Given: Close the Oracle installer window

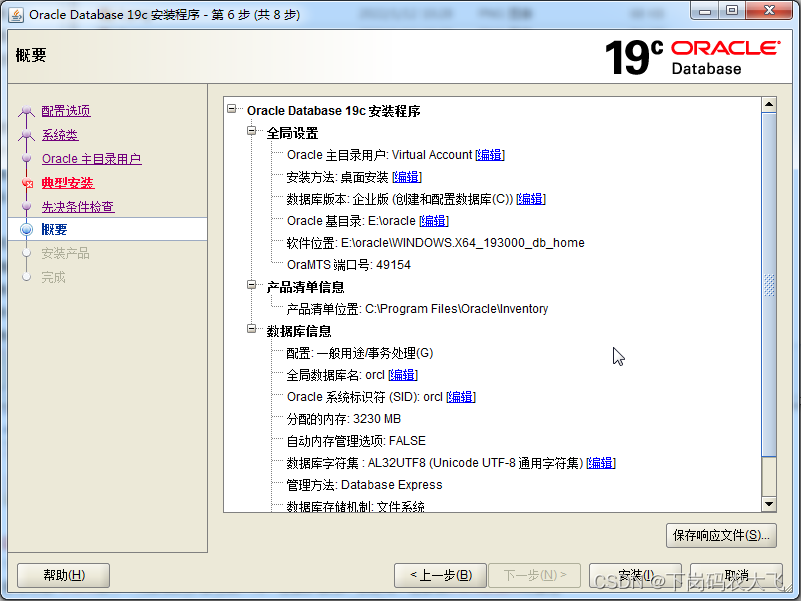Looking at the screenshot, I should [x=769, y=11].
